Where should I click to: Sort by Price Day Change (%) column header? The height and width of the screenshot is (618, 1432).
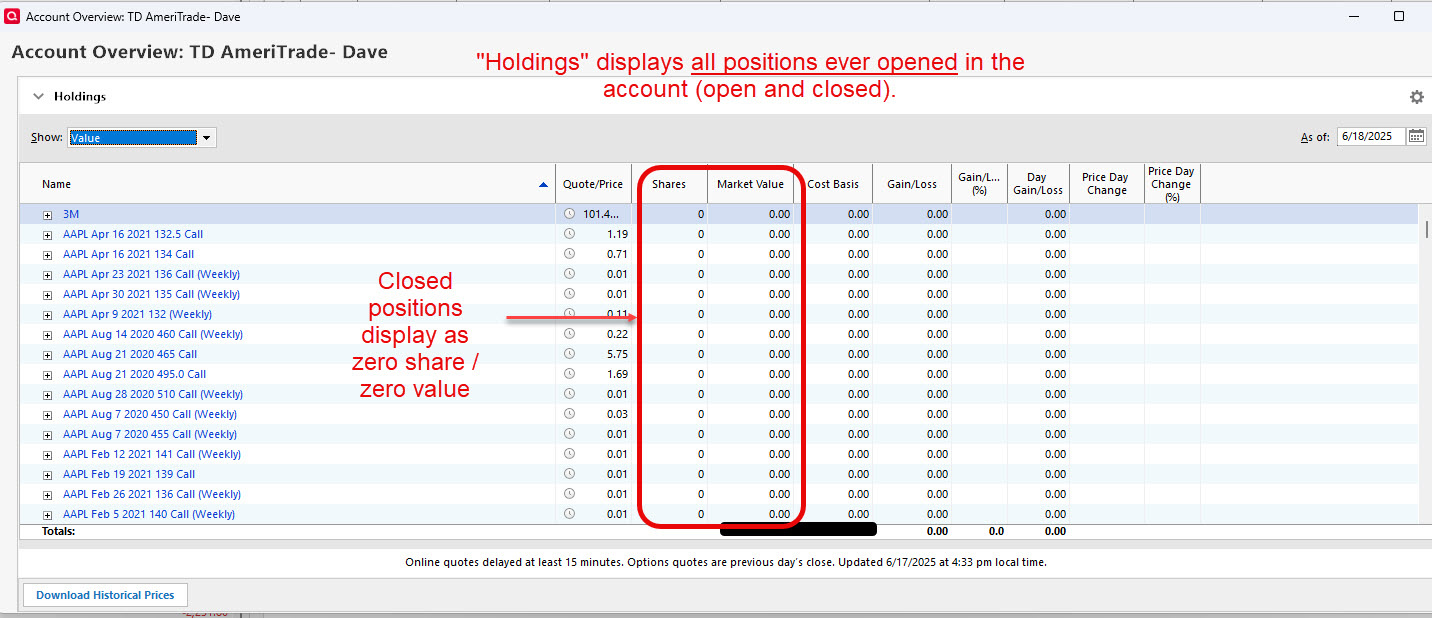tap(1172, 184)
